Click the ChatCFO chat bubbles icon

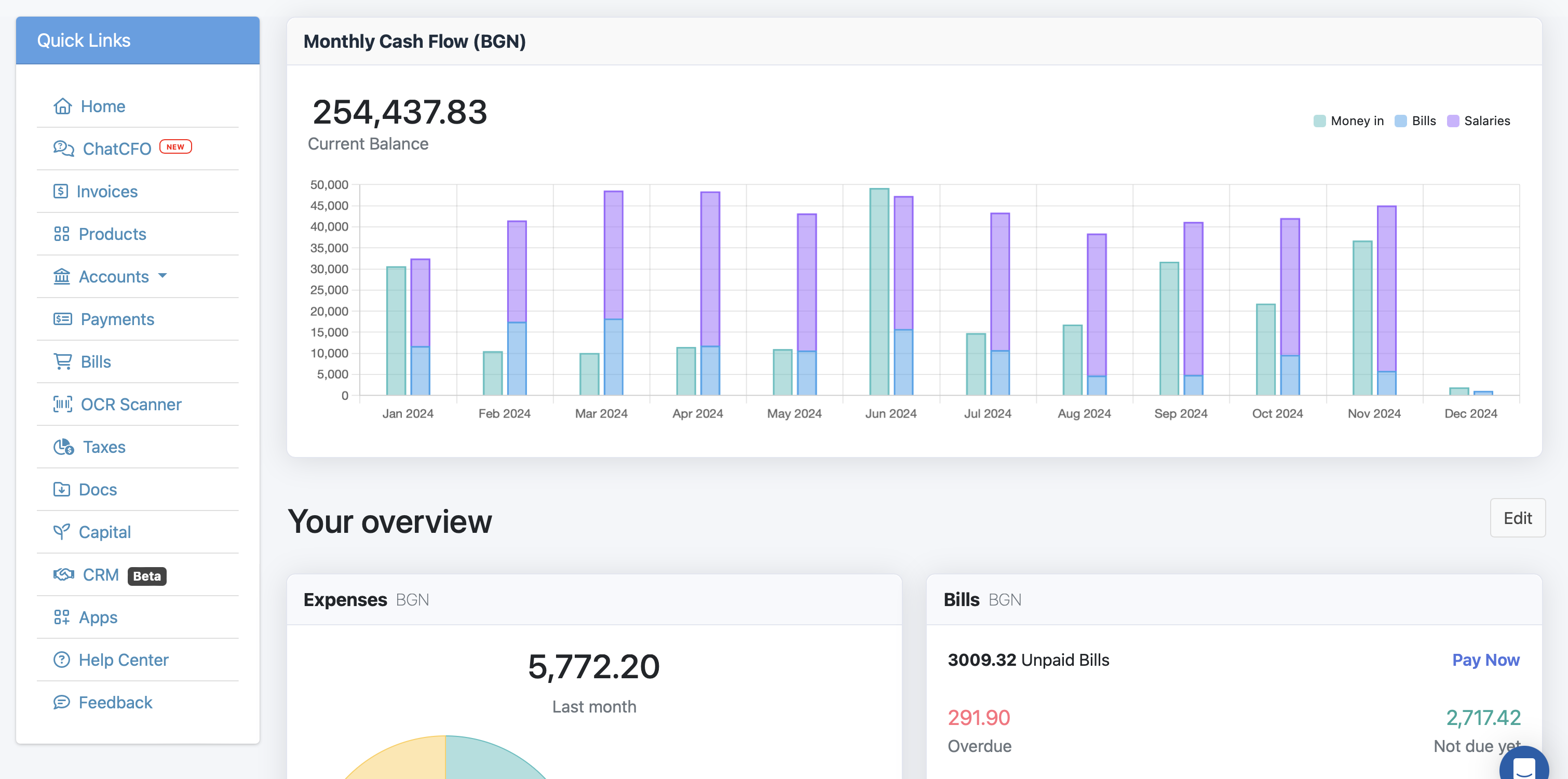64,149
